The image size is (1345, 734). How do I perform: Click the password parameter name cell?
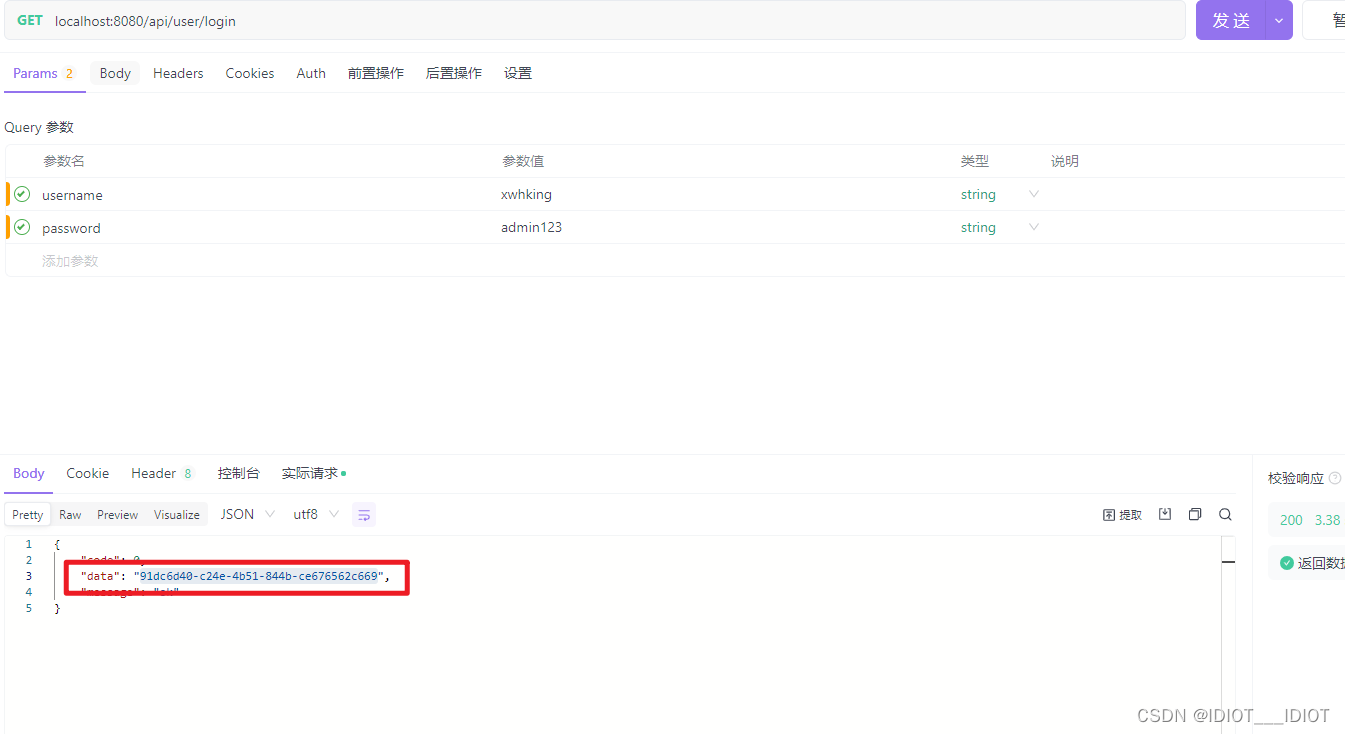[71, 228]
